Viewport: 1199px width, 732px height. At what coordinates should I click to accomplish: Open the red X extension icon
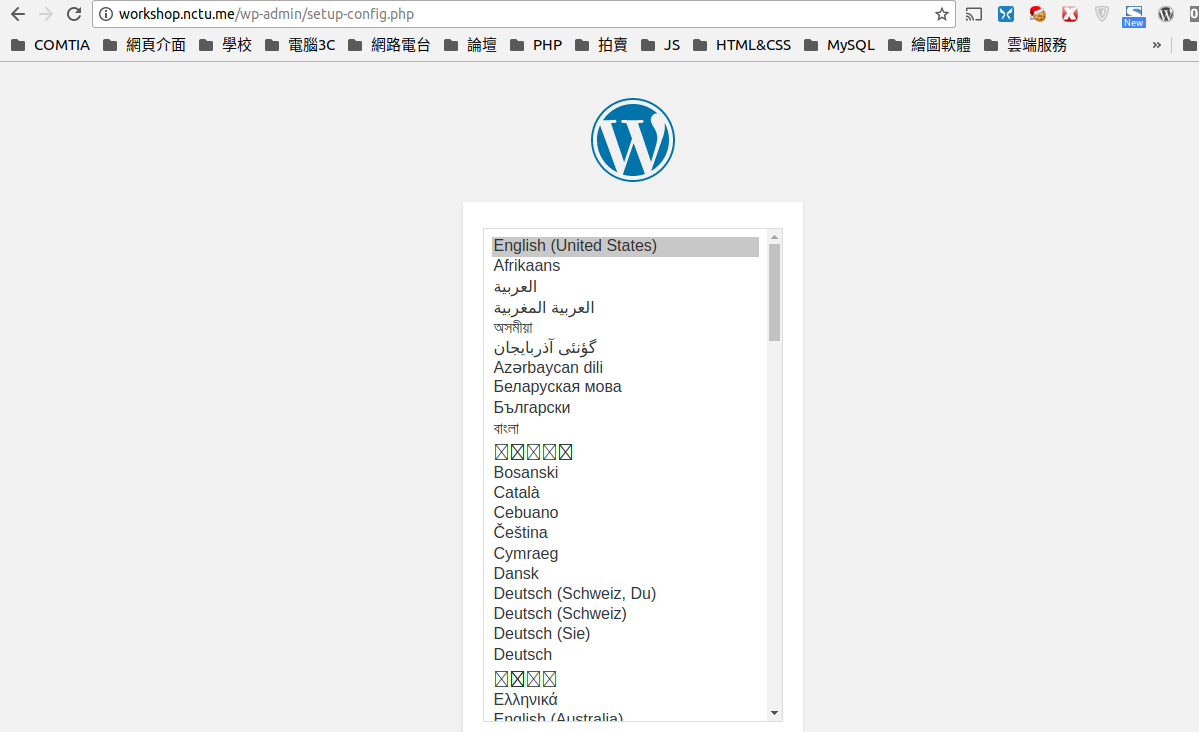[x=1070, y=14]
